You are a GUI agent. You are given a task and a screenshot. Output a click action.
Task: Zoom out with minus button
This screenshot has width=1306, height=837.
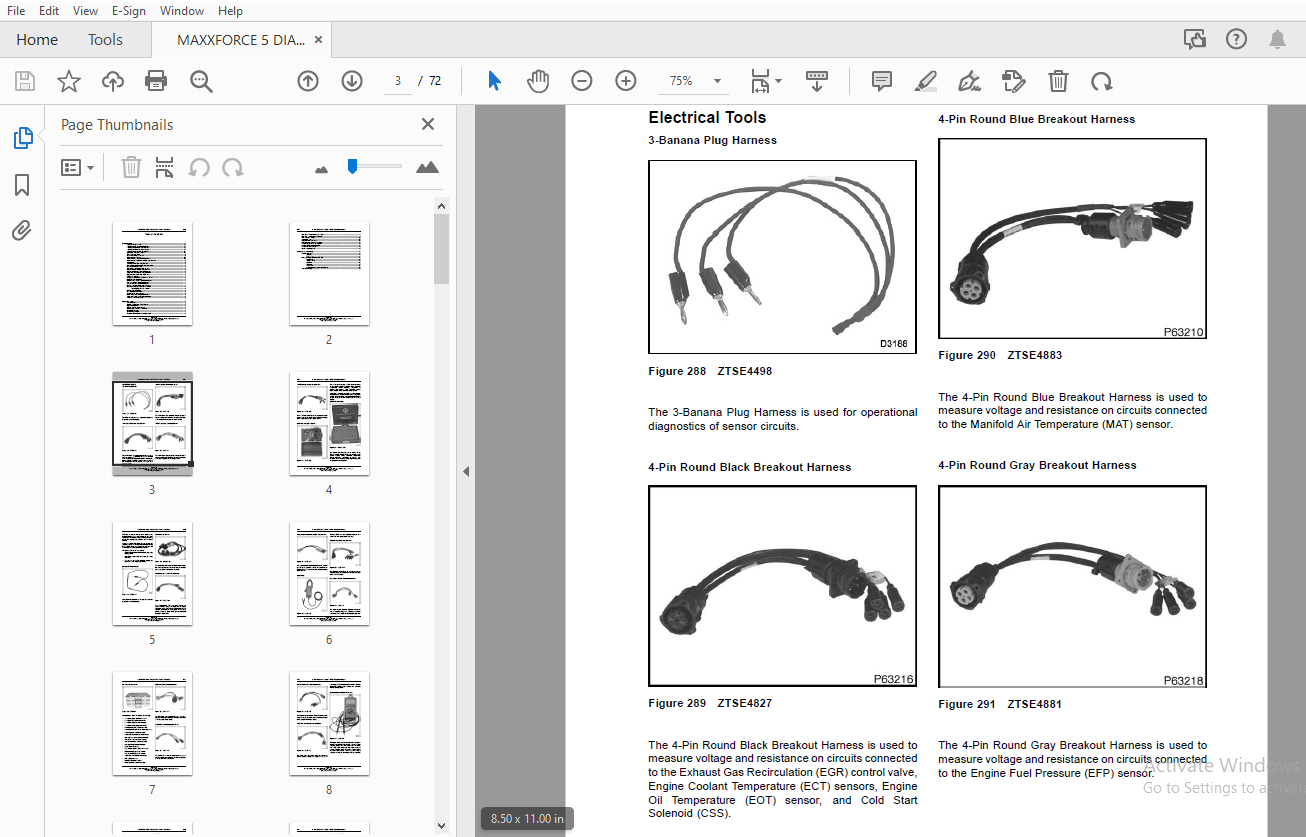[x=582, y=81]
